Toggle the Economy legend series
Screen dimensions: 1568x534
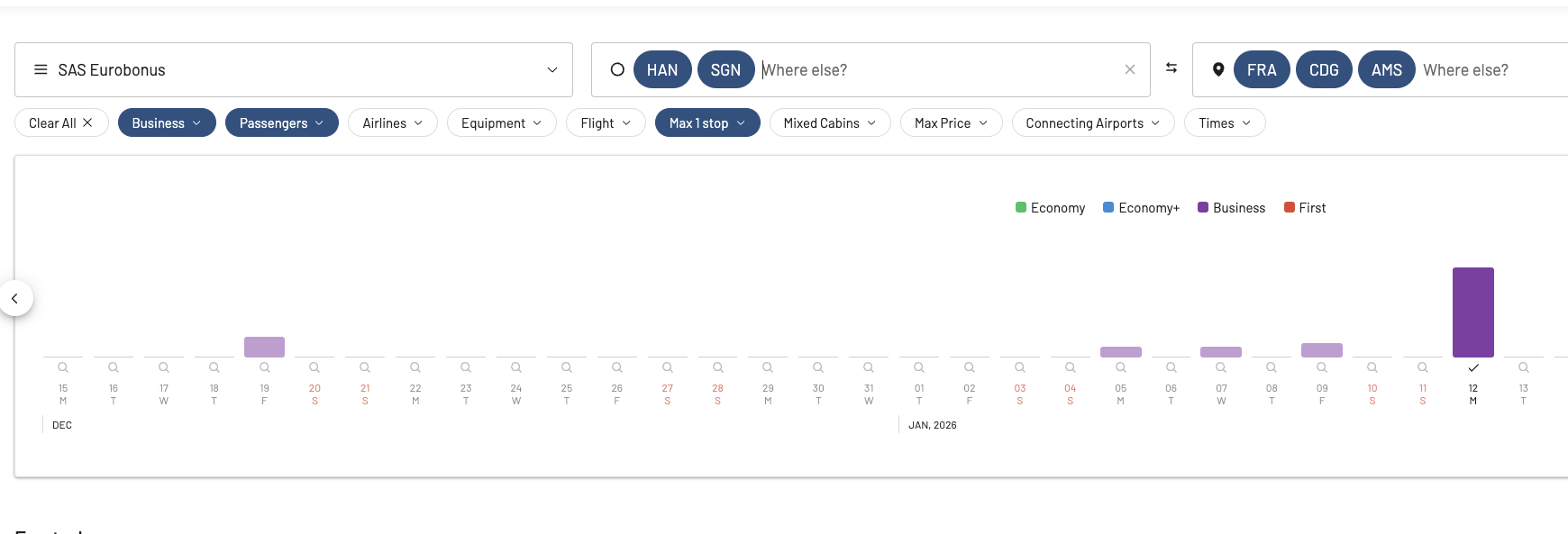click(1050, 208)
